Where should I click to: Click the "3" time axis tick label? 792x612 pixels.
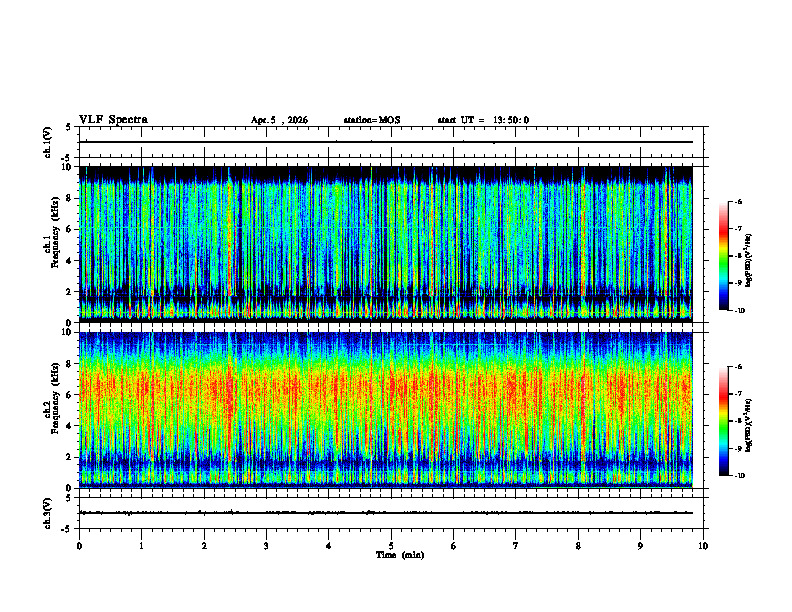pyautogui.click(x=266, y=546)
